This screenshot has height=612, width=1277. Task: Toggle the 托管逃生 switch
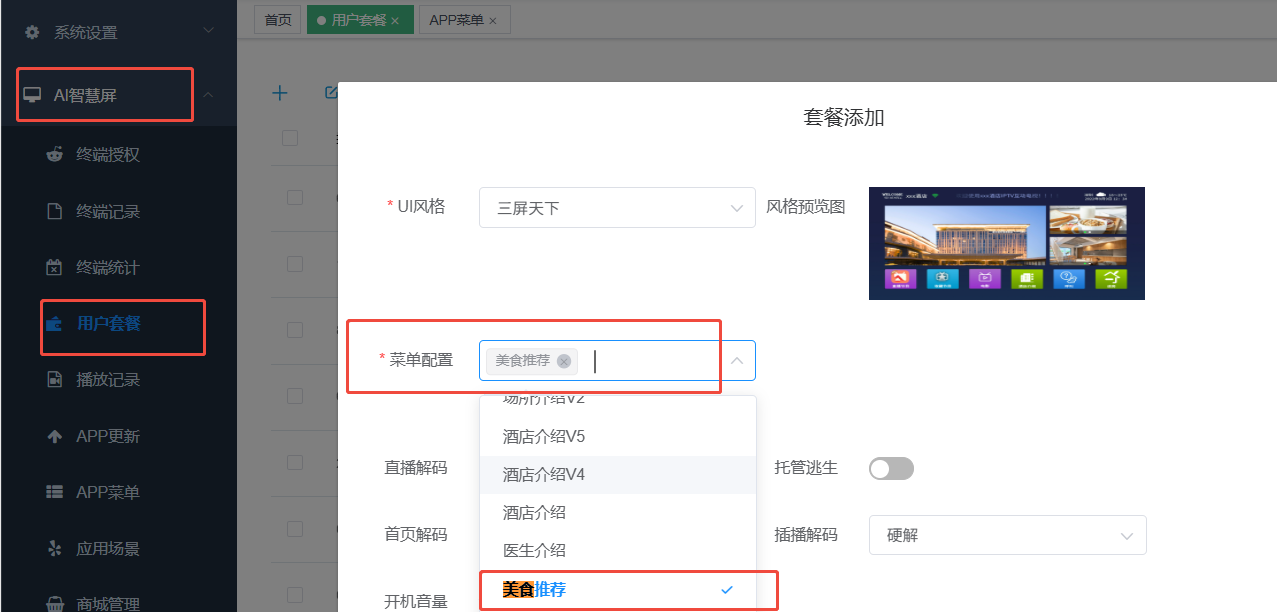point(891,468)
